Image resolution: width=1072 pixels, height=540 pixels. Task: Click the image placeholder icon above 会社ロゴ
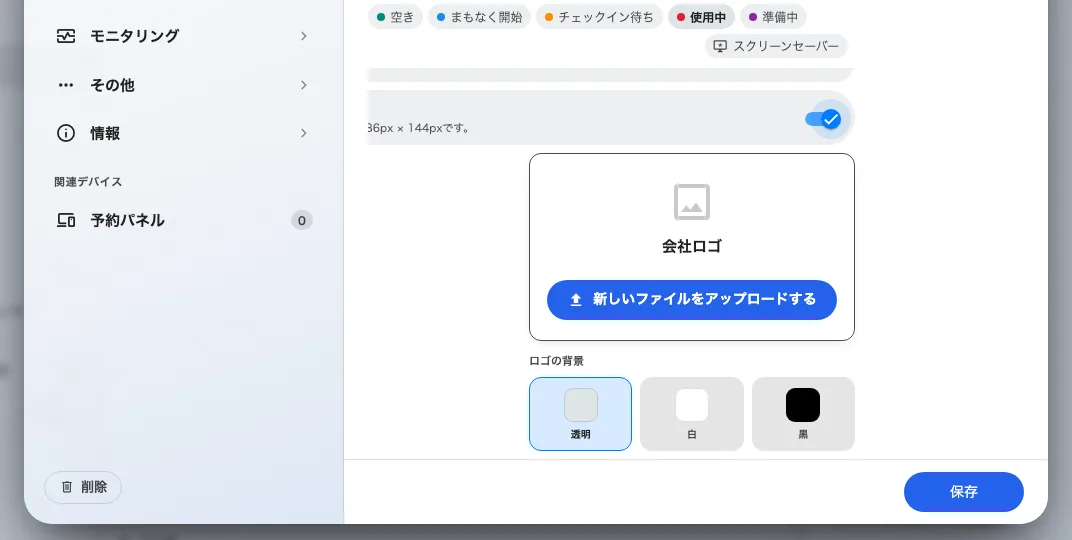[692, 202]
